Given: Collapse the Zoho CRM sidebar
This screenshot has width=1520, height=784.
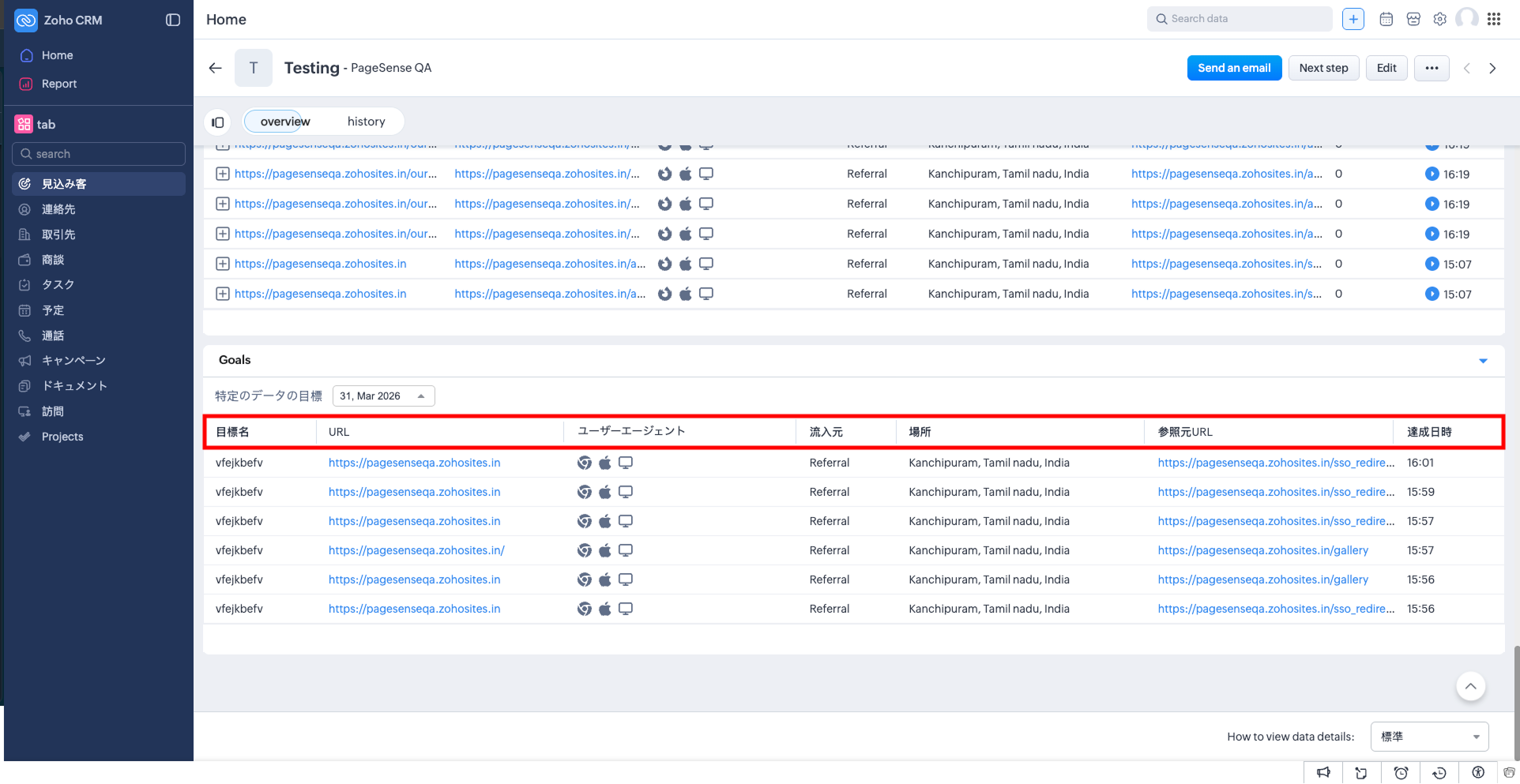Looking at the screenshot, I should [173, 20].
